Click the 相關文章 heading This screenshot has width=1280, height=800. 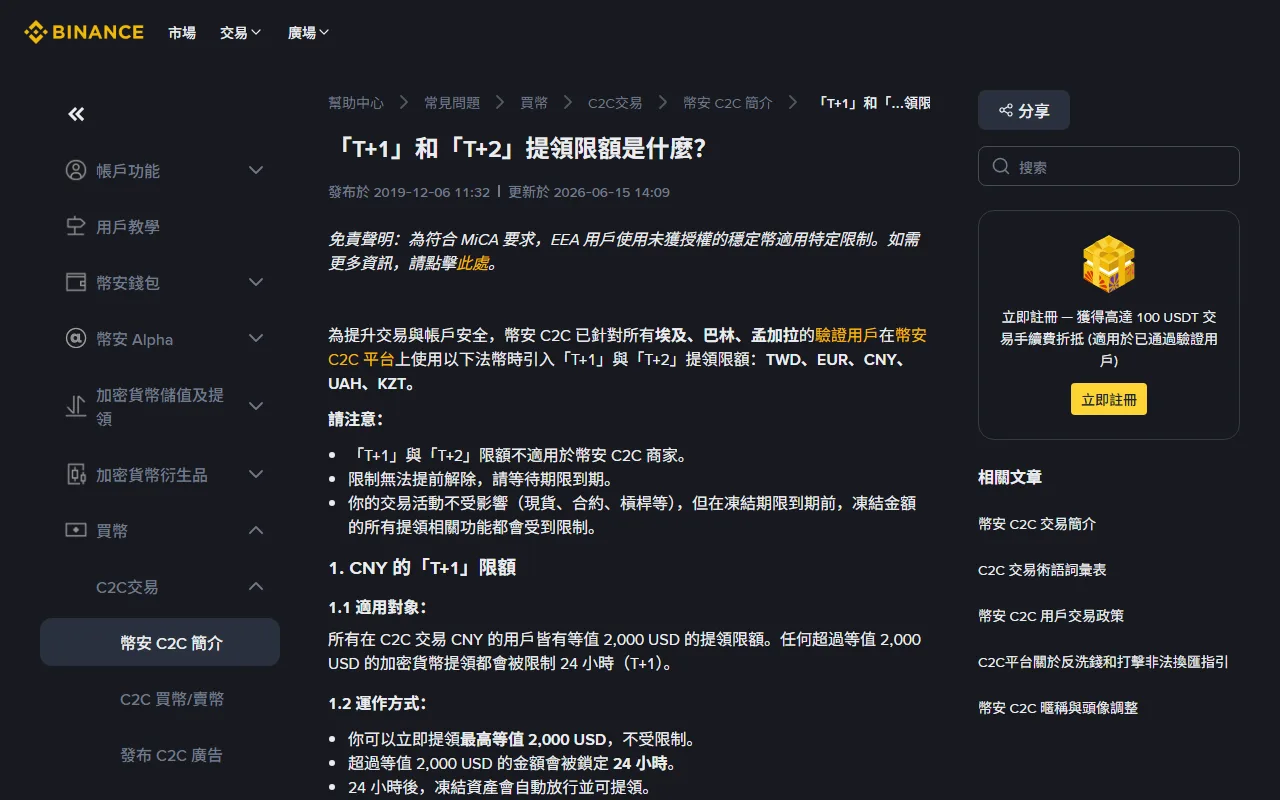[1010, 477]
